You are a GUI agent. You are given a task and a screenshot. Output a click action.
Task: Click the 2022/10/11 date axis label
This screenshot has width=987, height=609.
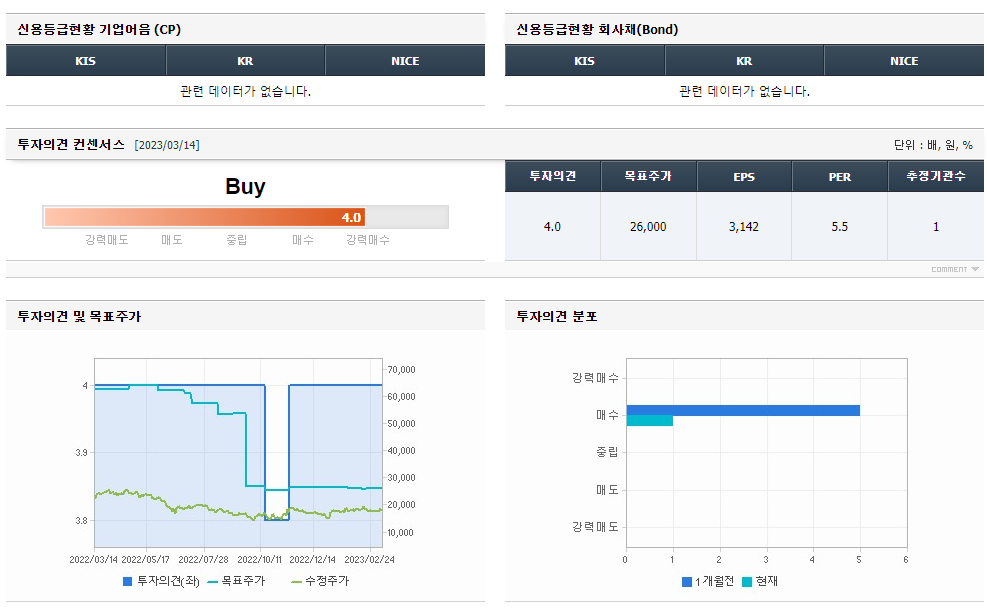[259, 559]
